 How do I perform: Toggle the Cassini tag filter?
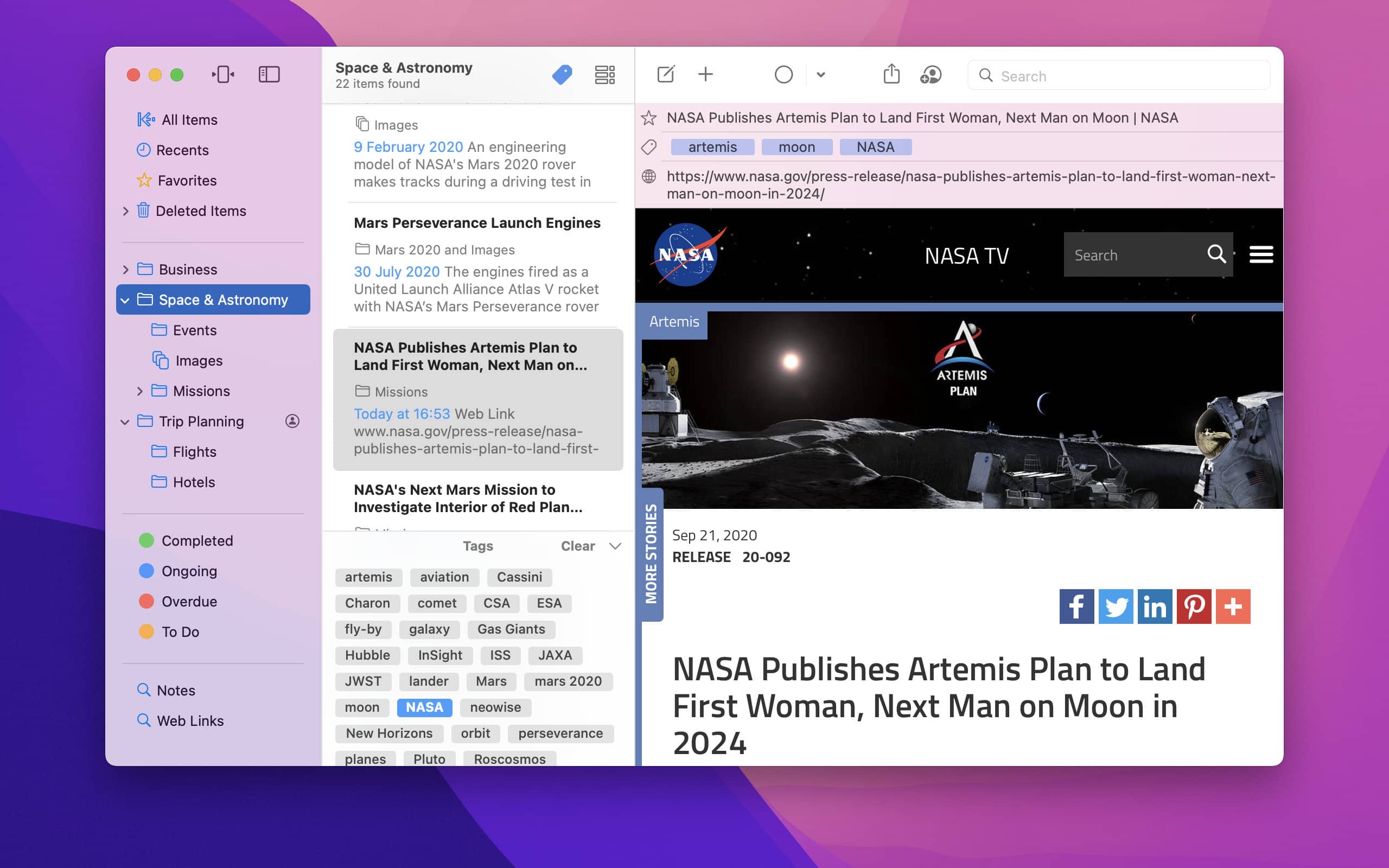click(x=519, y=577)
